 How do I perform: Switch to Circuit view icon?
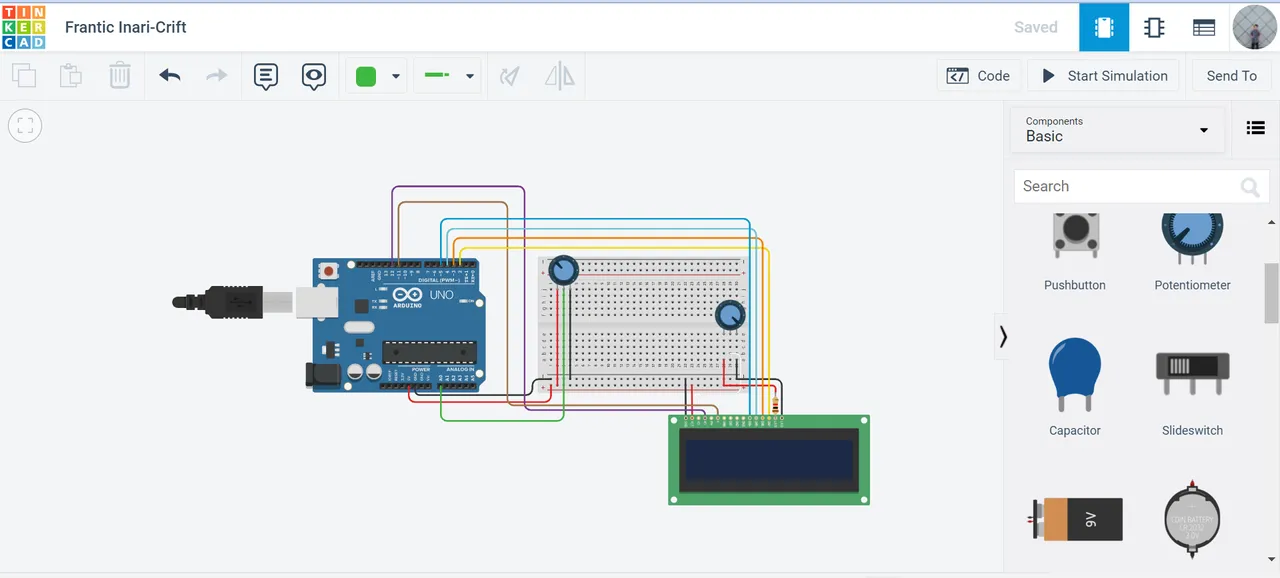click(x=1104, y=28)
